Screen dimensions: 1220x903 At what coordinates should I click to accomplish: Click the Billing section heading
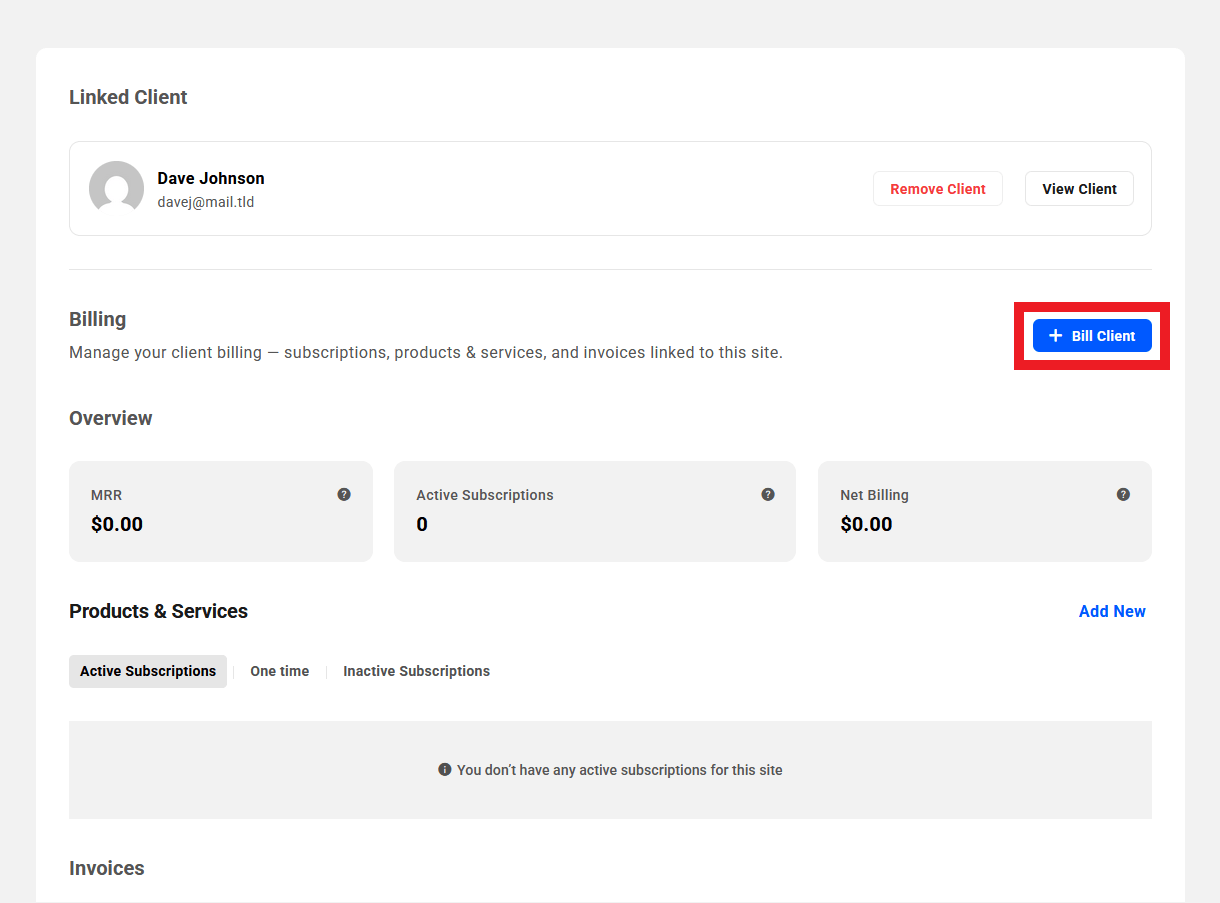click(97, 319)
